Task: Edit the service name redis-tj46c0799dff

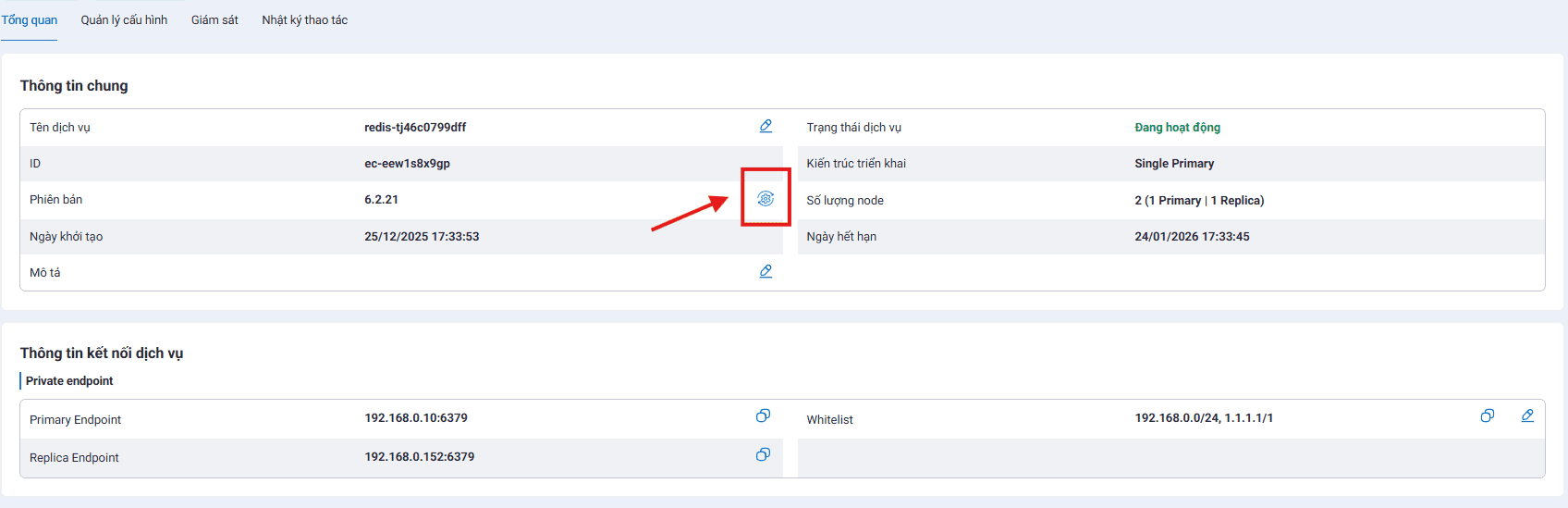Action: 766,126
